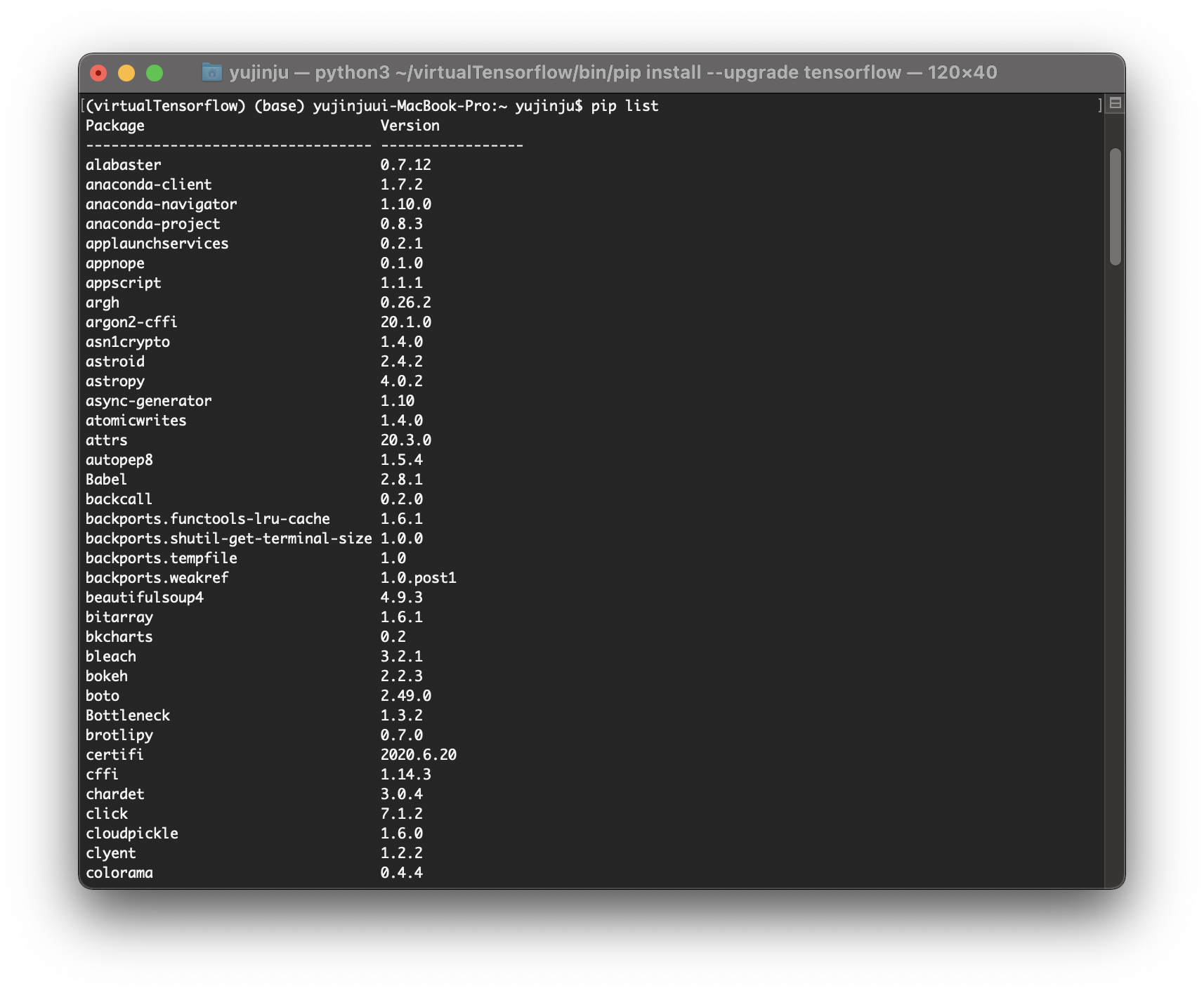Click the "colorama" entry at list bottom
The width and height of the screenshot is (1204, 993).
coord(119,872)
